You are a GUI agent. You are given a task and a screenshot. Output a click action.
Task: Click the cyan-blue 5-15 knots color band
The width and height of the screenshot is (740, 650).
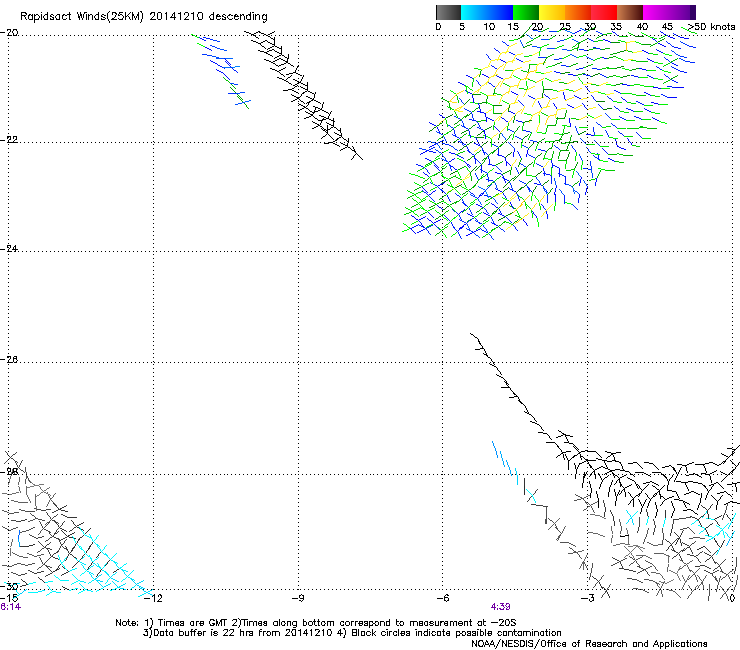point(487,12)
